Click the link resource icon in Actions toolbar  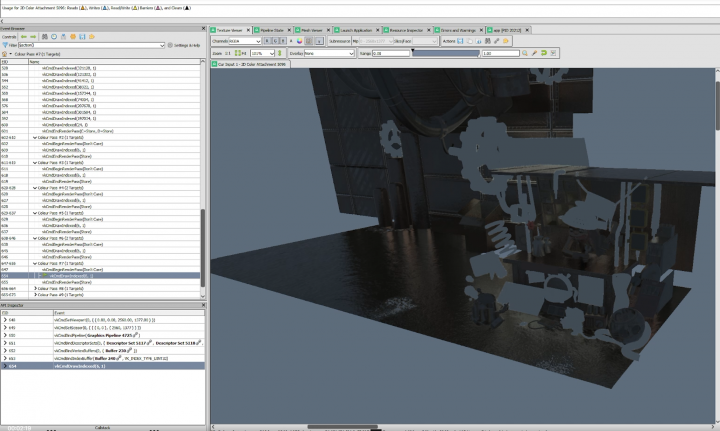pos(497,41)
